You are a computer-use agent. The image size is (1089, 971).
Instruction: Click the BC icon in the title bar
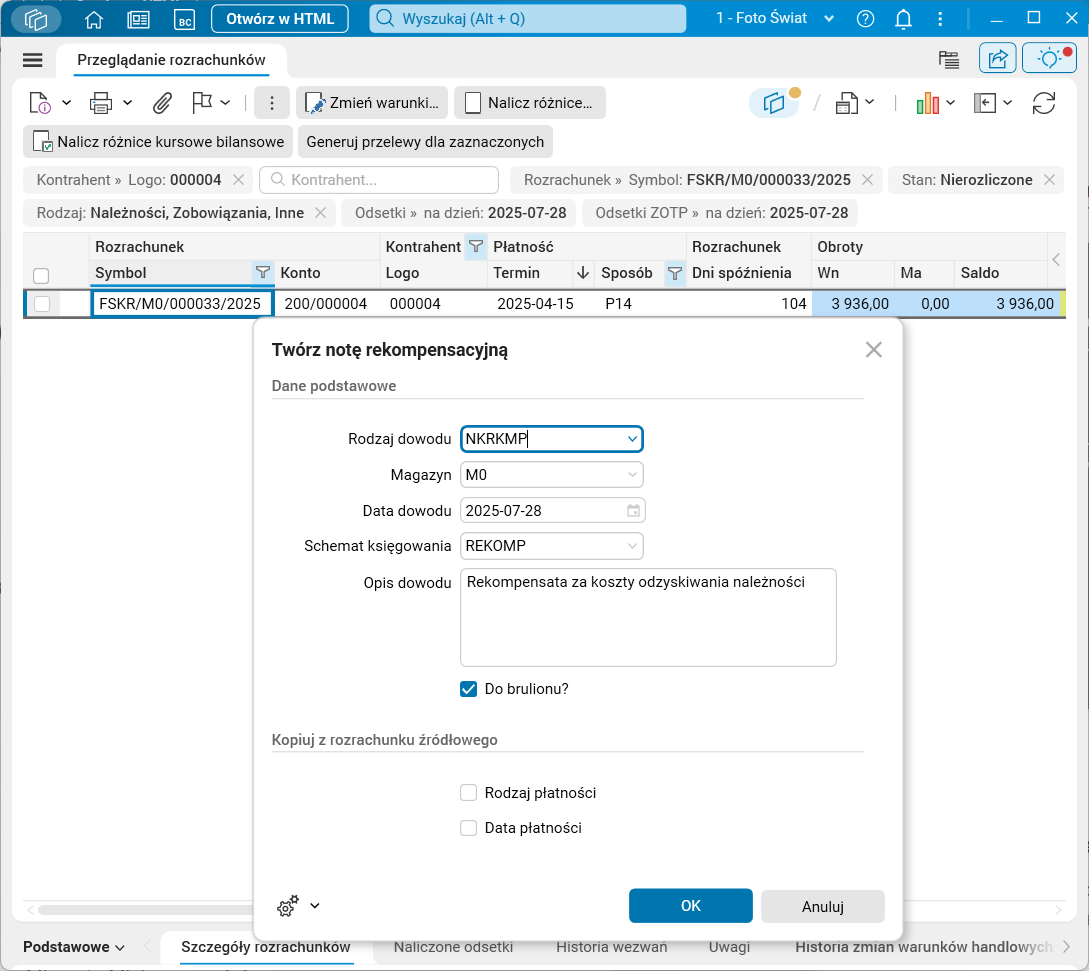pos(184,19)
